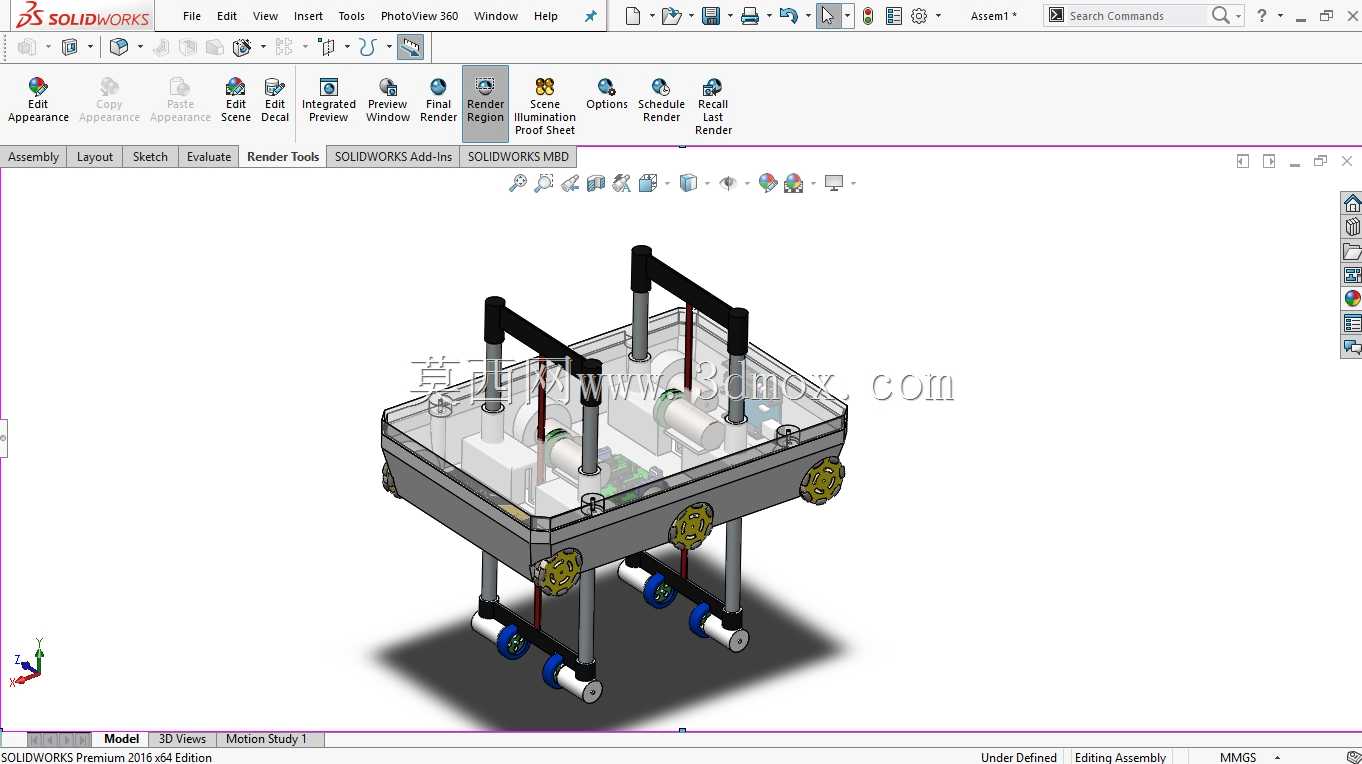
Task: Open Edit Appearance tool
Action: [x=38, y=101]
